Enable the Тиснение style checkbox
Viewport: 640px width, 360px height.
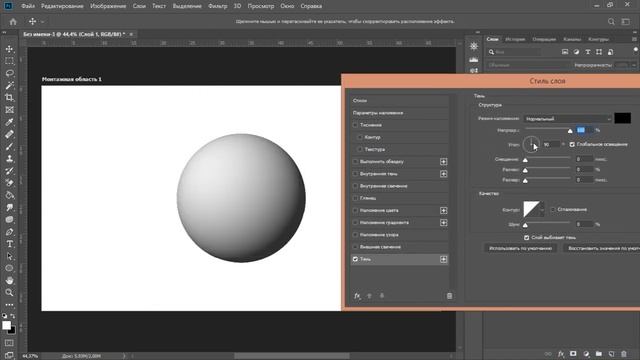[356, 125]
